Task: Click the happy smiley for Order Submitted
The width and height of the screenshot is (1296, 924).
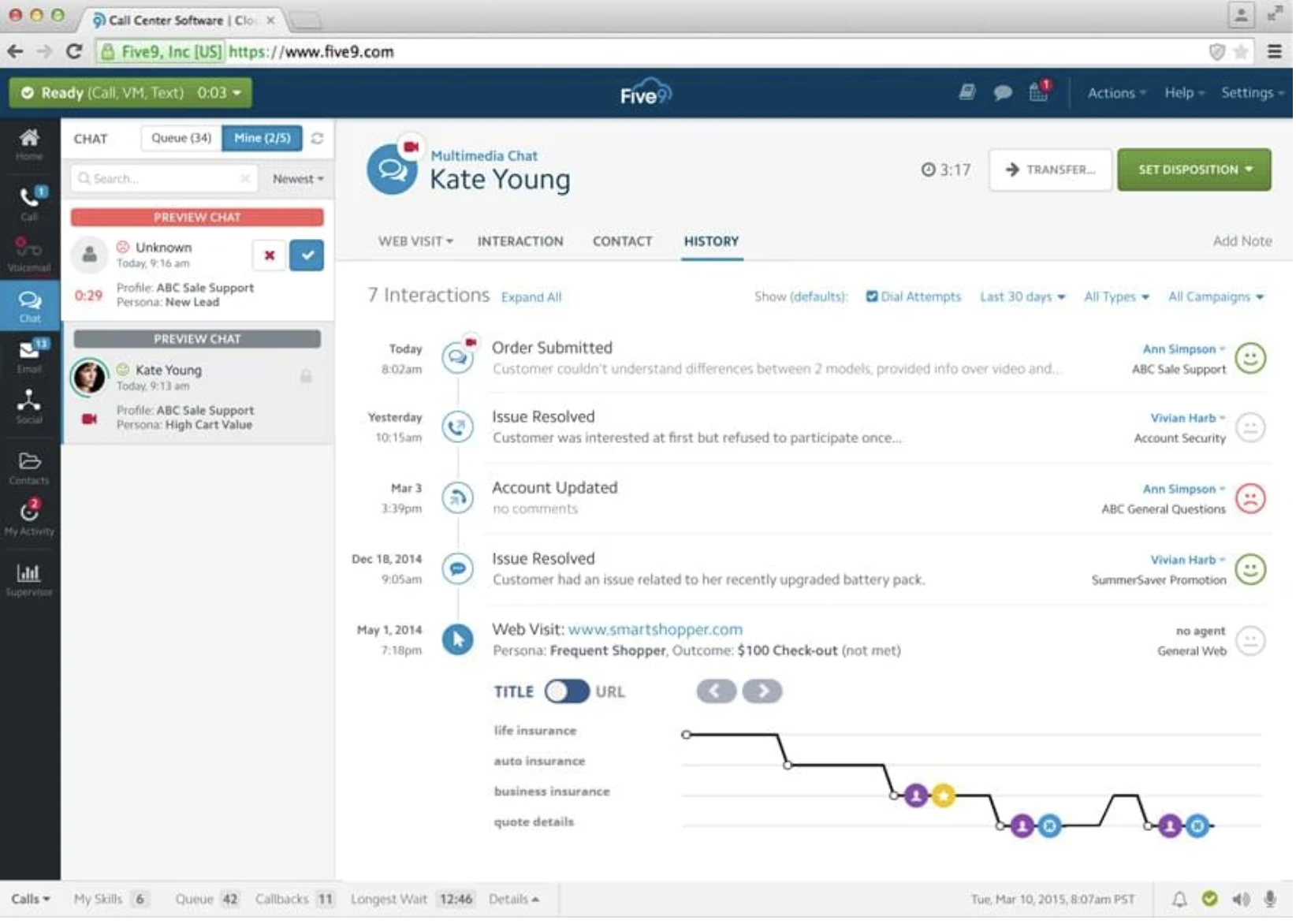Action: point(1250,359)
